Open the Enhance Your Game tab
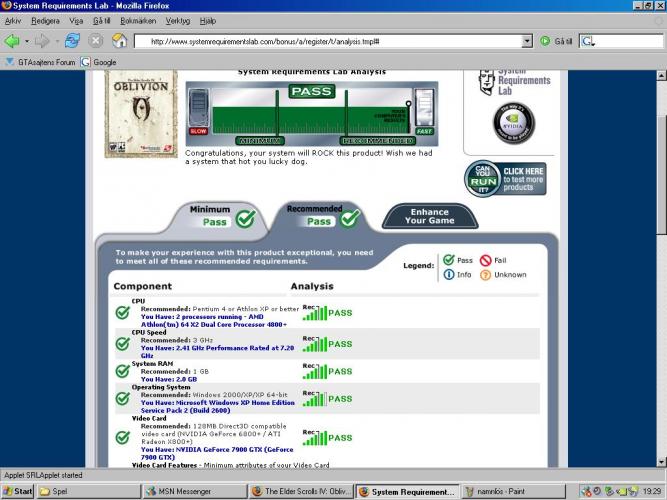 (429, 215)
